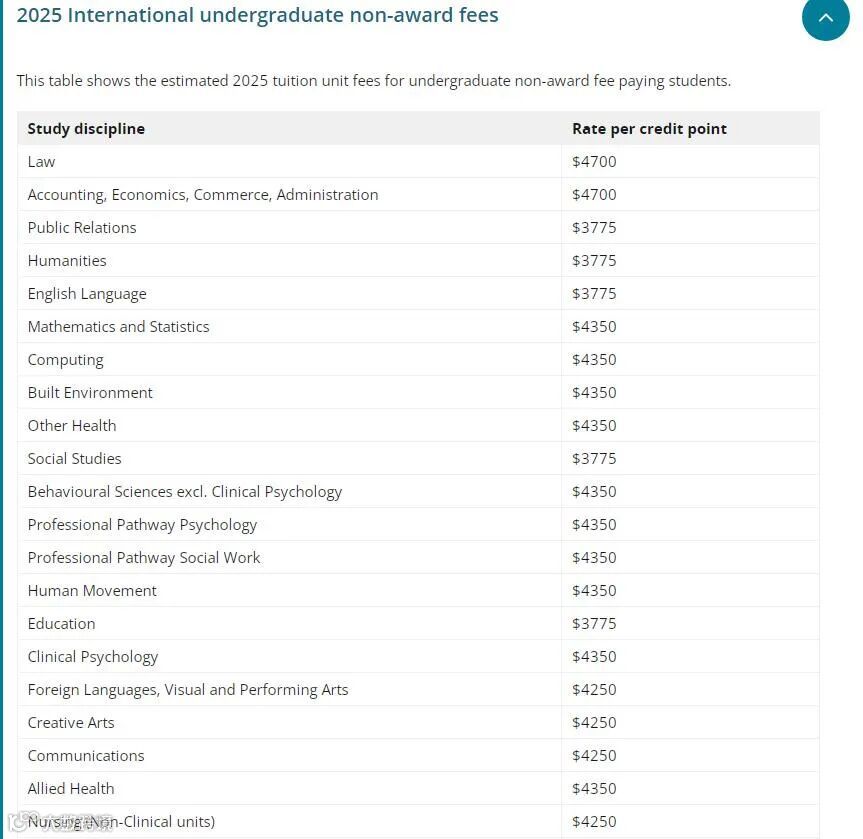Select the English Language row text
Image resolution: width=863 pixels, height=839 pixels.
87,294
